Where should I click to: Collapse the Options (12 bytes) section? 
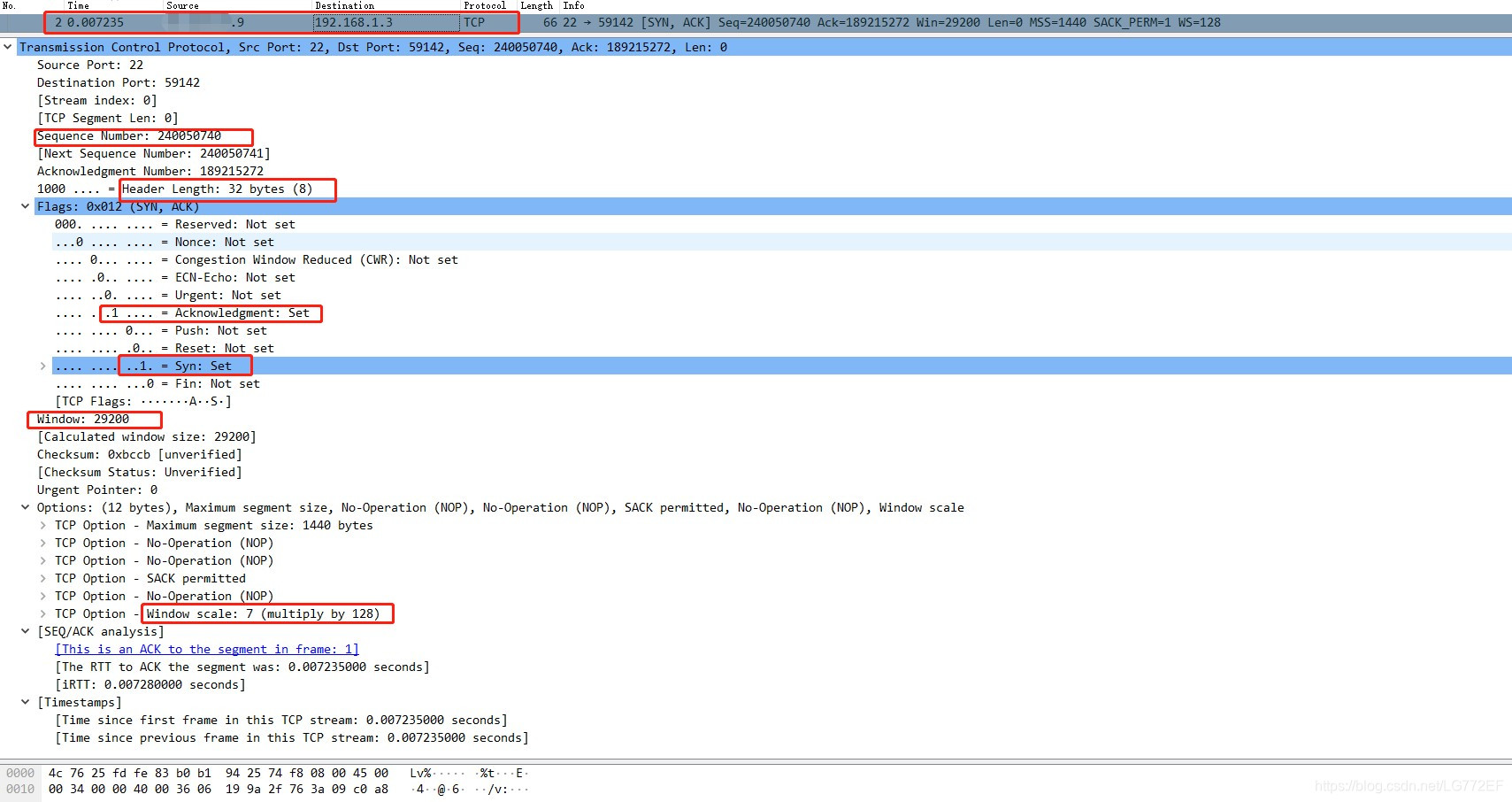(26, 507)
